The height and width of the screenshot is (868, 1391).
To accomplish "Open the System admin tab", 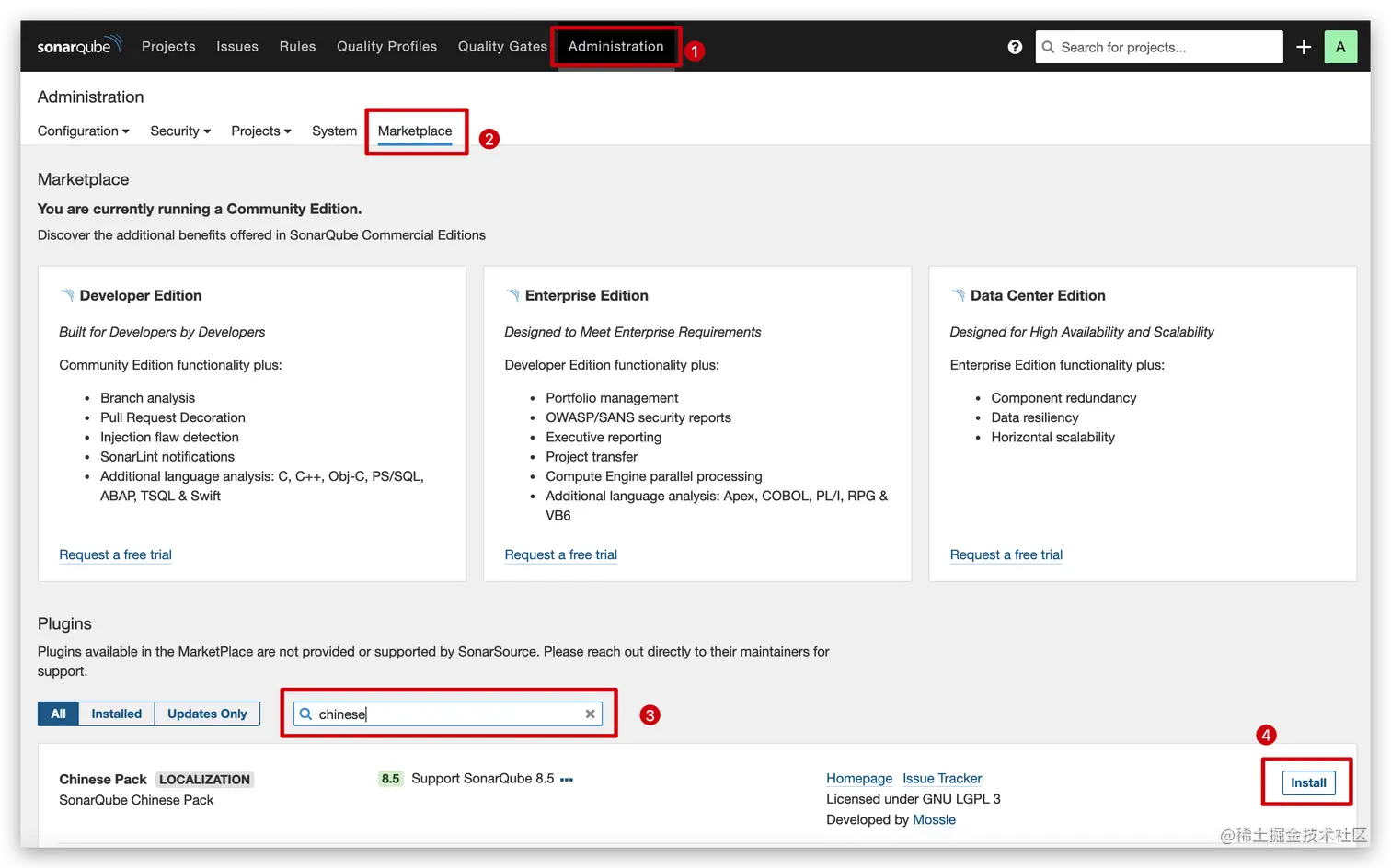I will tap(334, 131).
